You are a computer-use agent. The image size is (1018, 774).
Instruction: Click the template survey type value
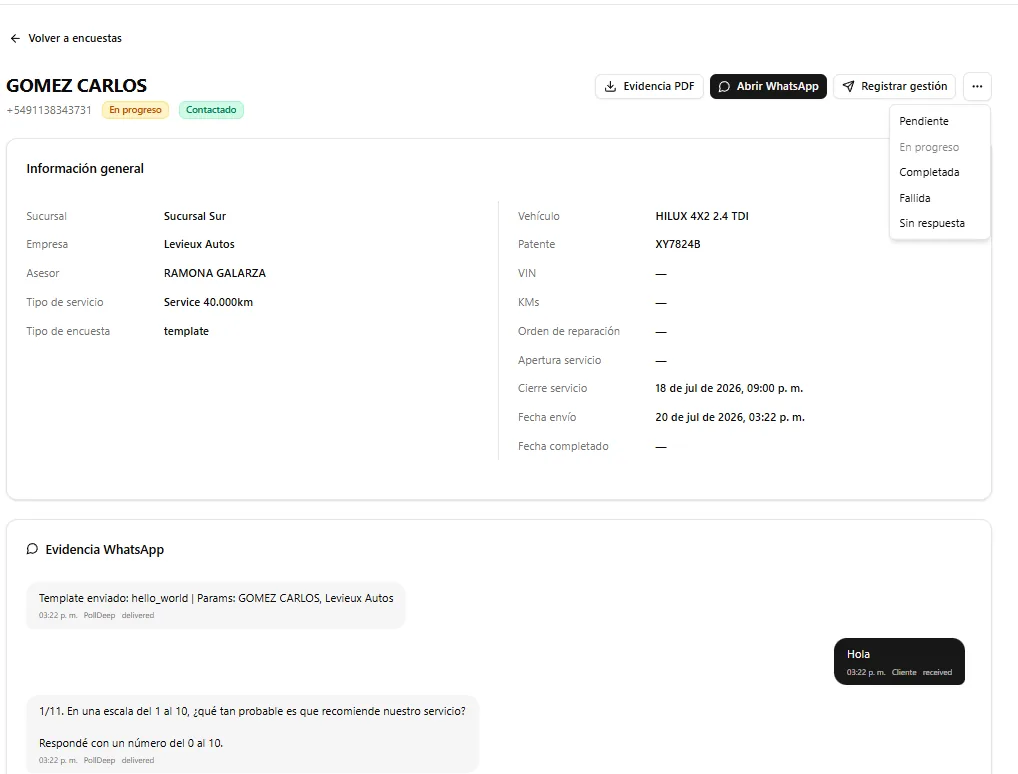186,331
